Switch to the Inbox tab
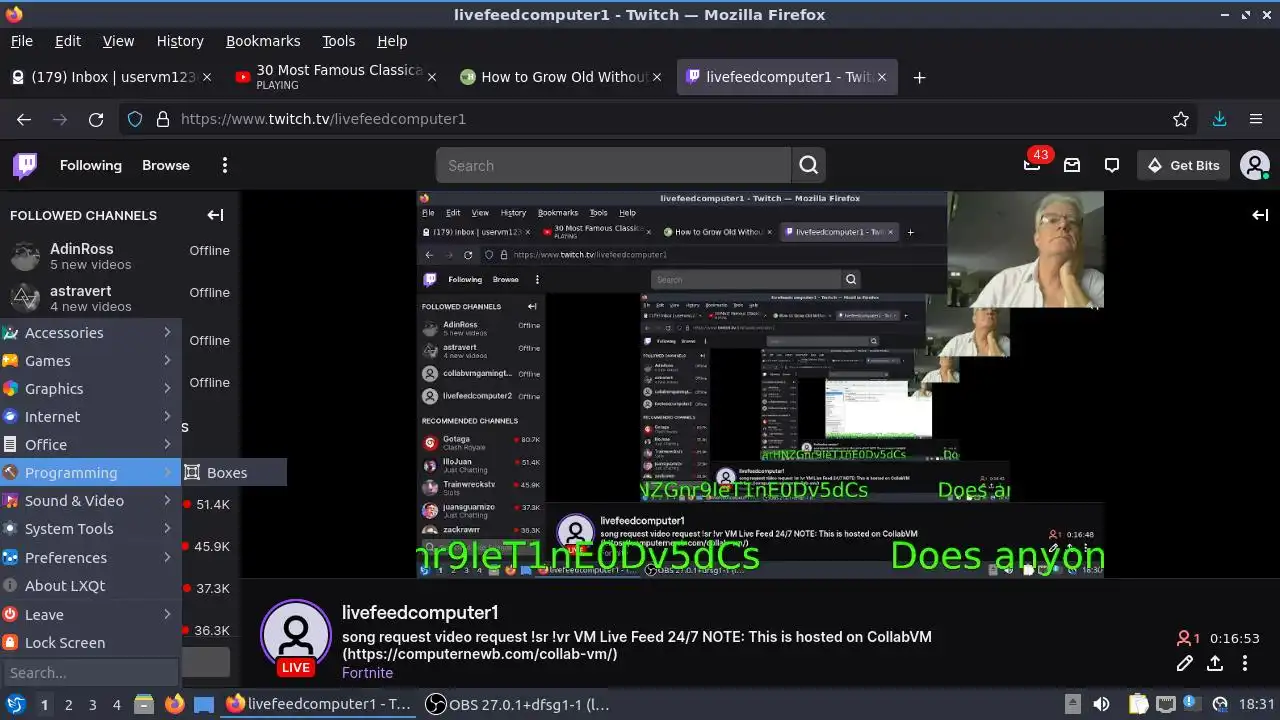Image resolution: width=1280 pixels, height=720 pixels. [111, 77]
